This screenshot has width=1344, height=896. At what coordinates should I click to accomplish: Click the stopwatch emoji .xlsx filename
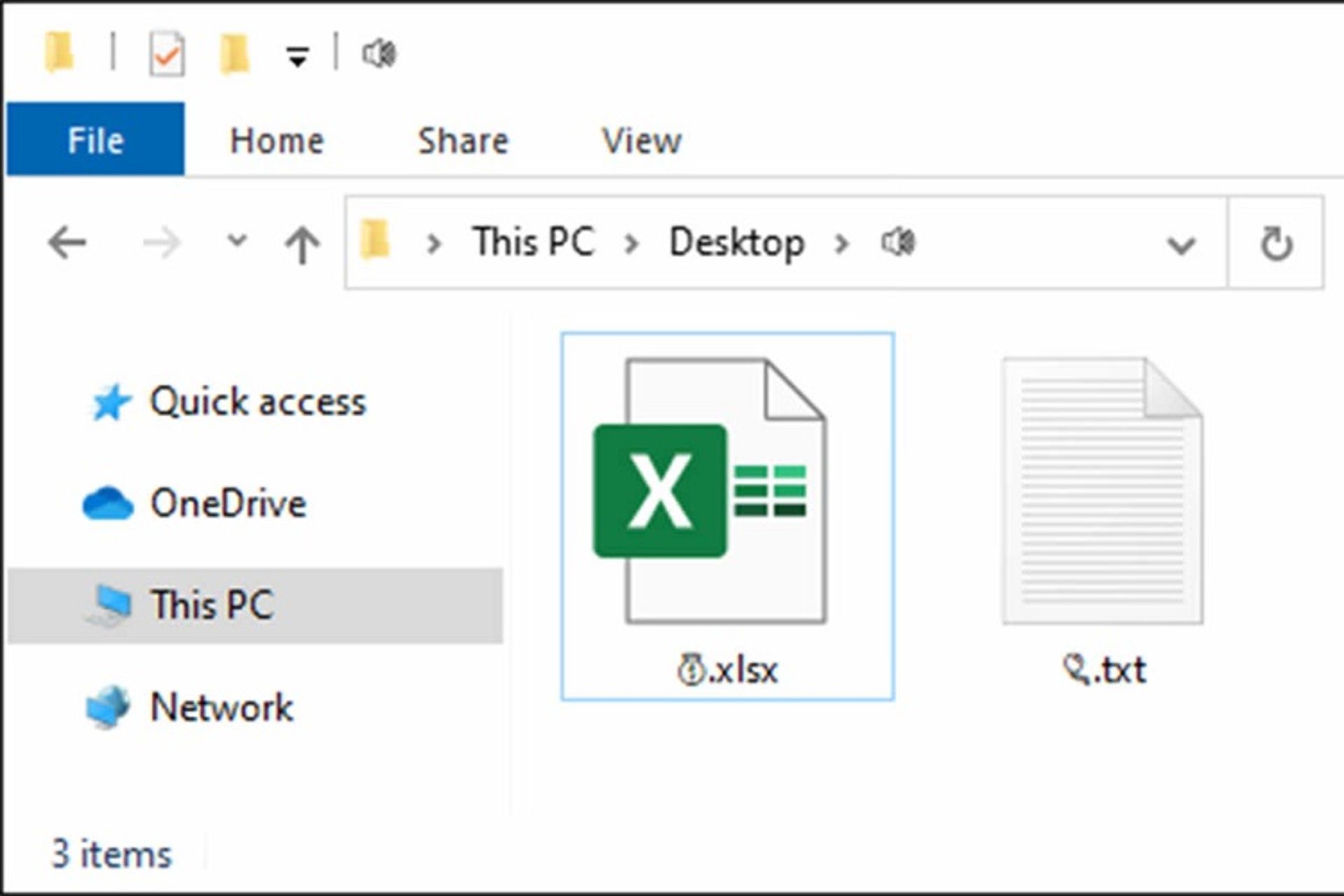(727, 670)
